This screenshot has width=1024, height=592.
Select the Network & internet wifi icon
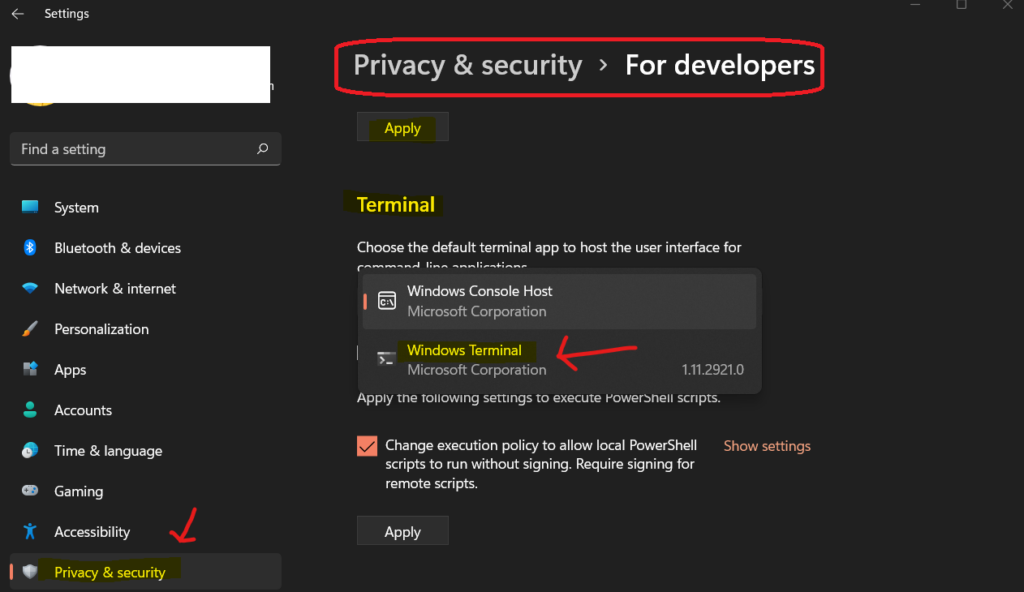click(30, 288)
